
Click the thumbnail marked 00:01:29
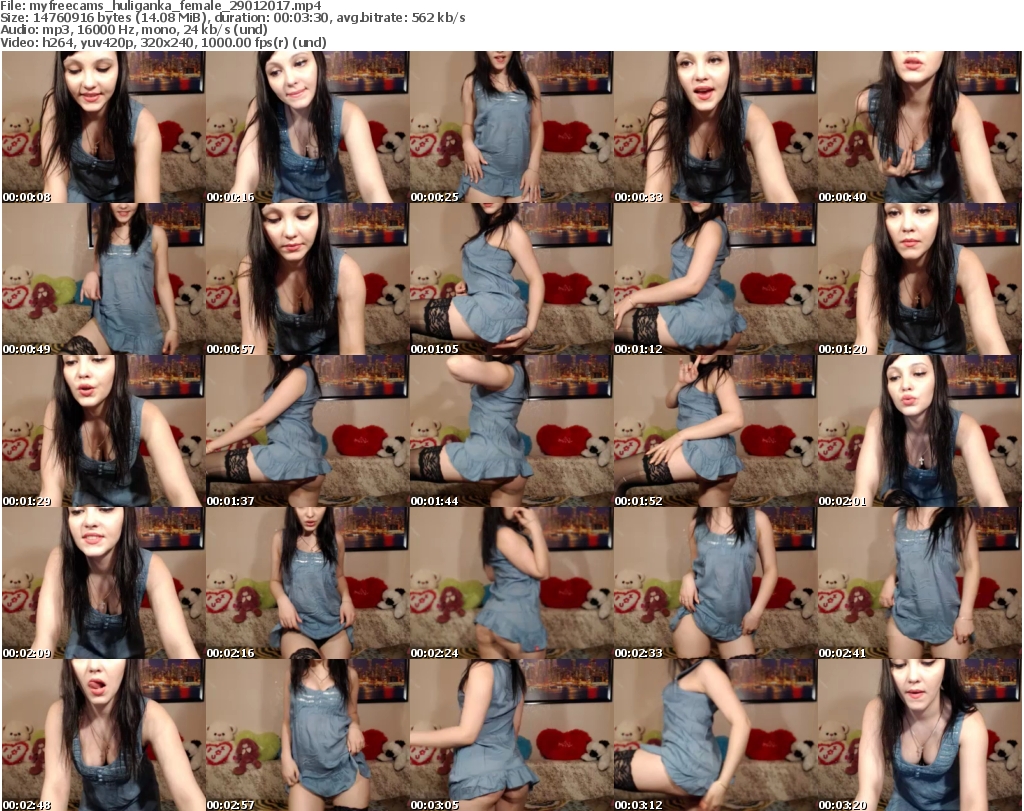(103, 431)
